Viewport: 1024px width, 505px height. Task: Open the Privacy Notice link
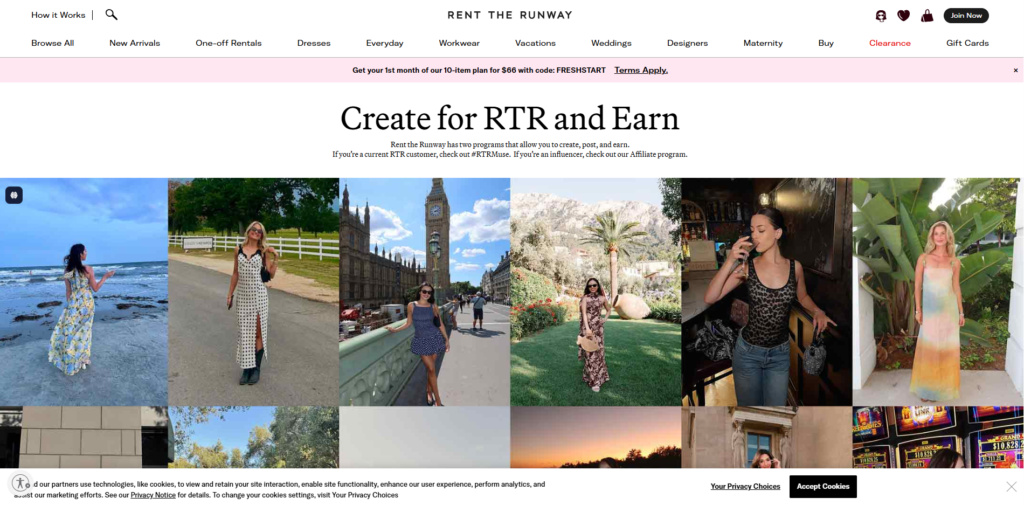153,495
